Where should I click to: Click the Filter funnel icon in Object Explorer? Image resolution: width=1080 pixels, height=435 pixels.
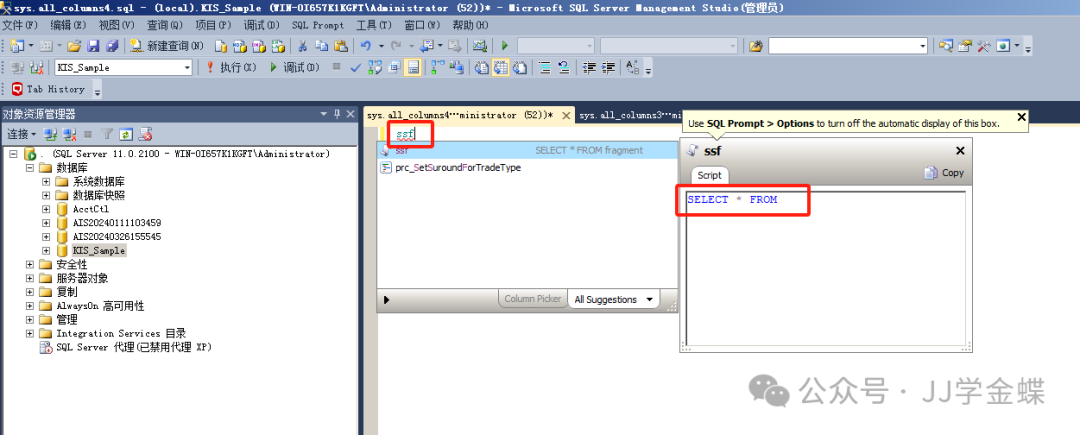click(x=107, y=134)
